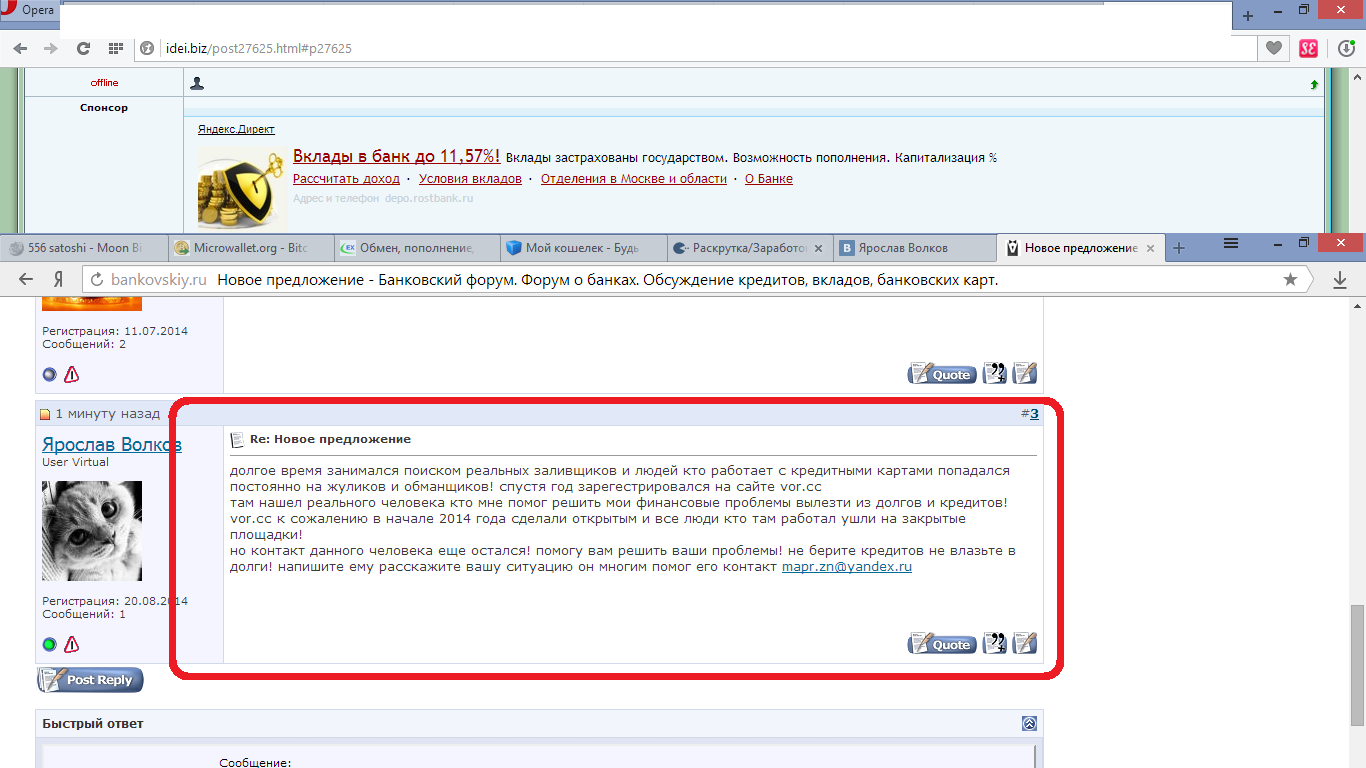Viewport: 1366px width, 768px height.
Task: Click the mapr.zn@yandex.ru email link
Action: [847, 567]
